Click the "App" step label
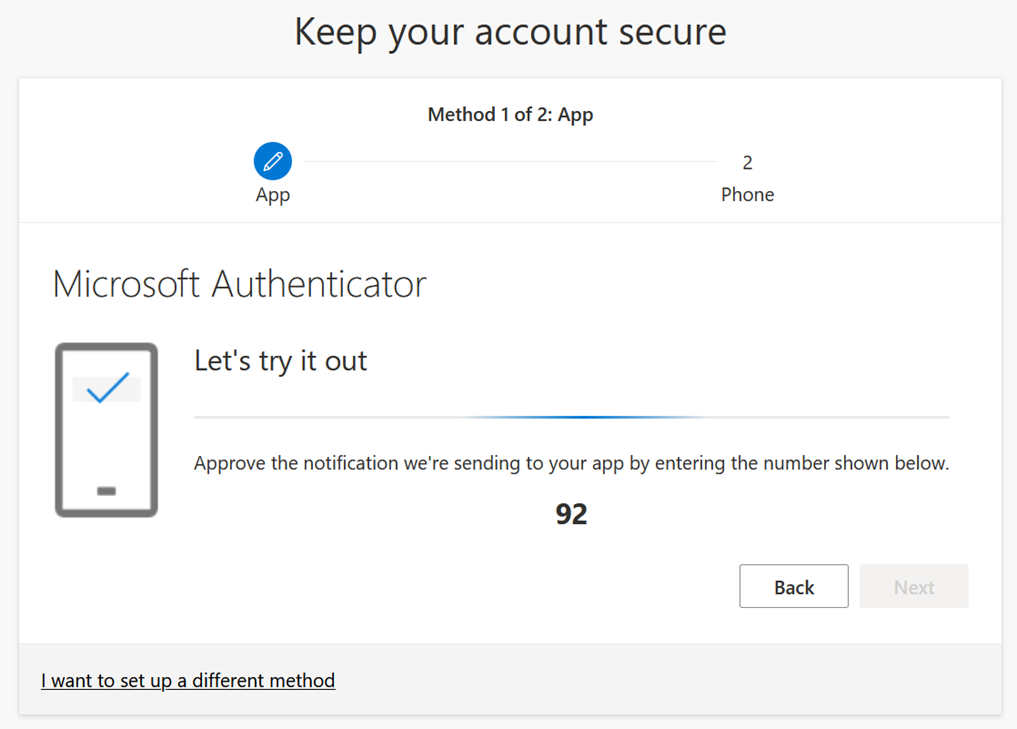Image resolution: width=1017 pixels, height=729 pixels. pyautogui.click(x=272, y=194)
